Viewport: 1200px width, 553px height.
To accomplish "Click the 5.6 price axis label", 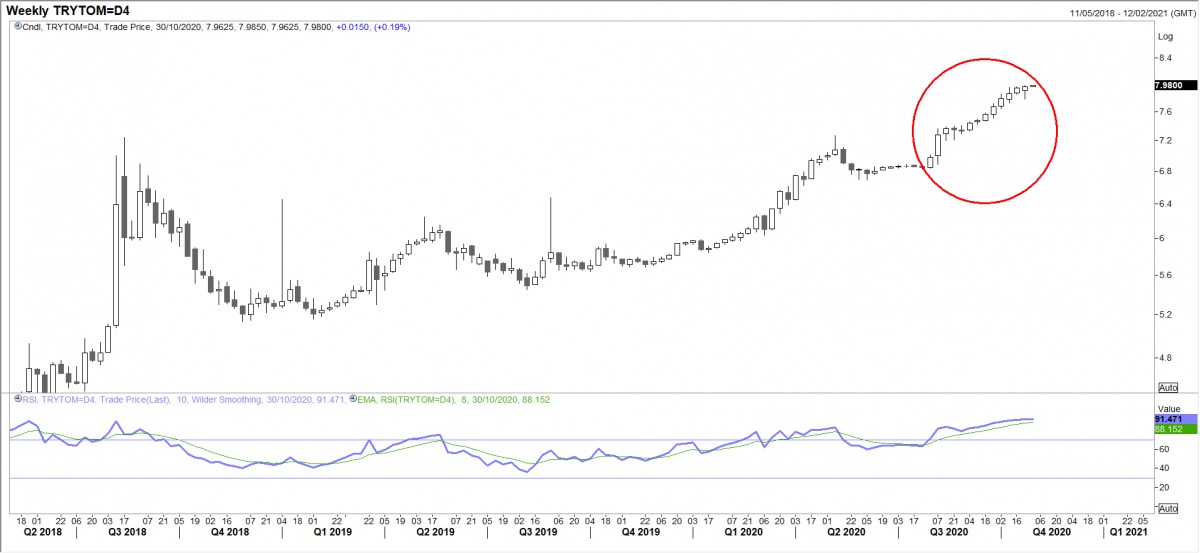I will tap(1164, 275).
